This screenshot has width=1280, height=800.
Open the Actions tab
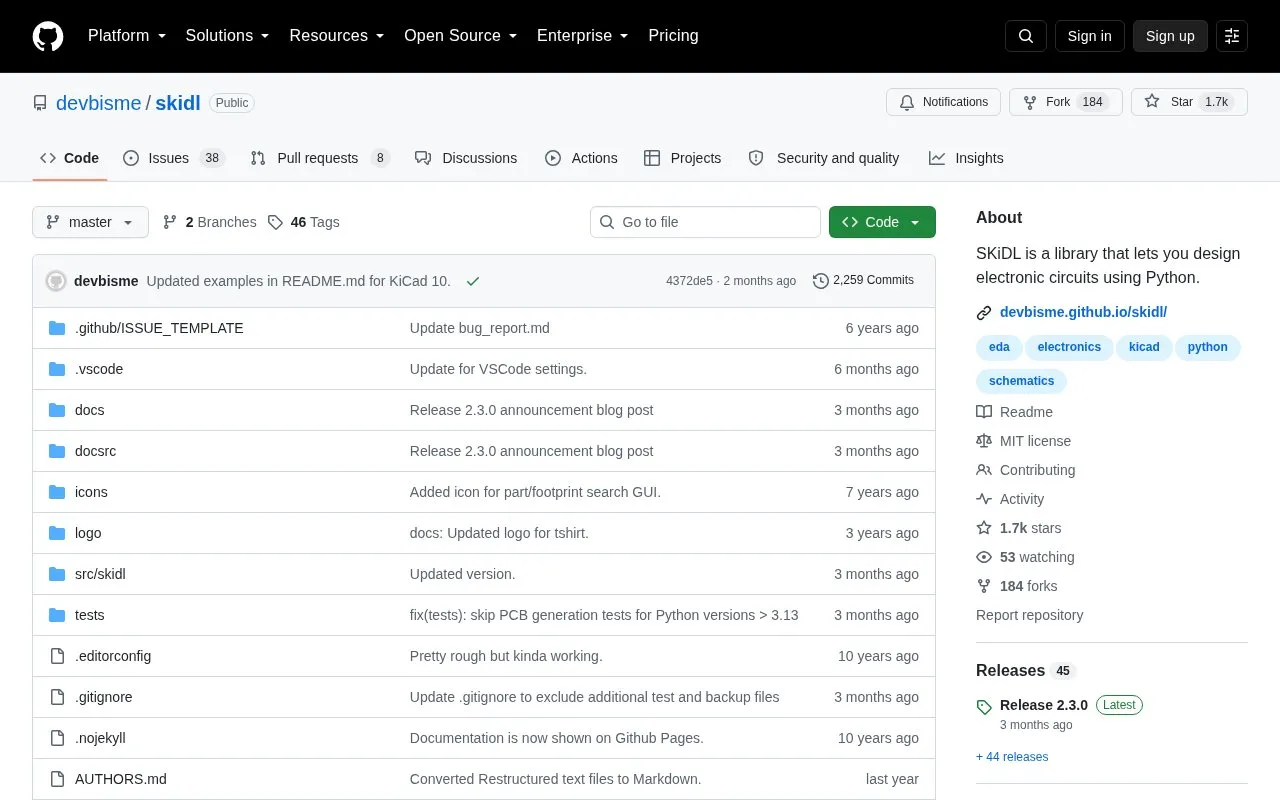coord(581,158)
